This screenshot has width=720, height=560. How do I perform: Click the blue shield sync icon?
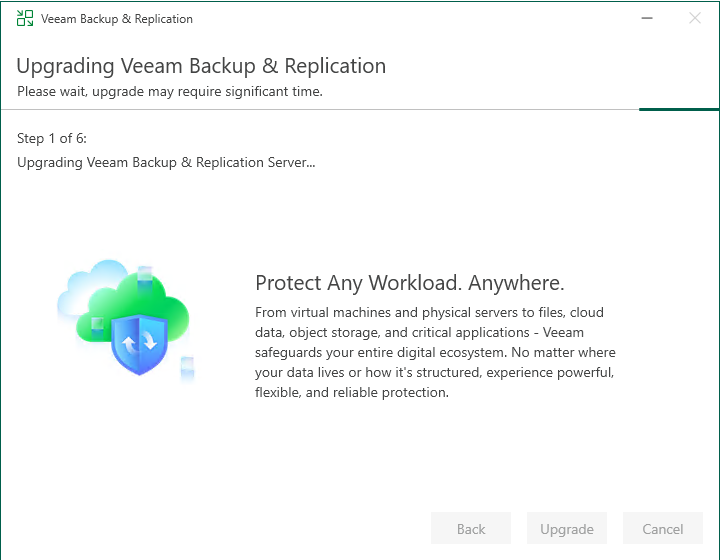tap(137, 344)
